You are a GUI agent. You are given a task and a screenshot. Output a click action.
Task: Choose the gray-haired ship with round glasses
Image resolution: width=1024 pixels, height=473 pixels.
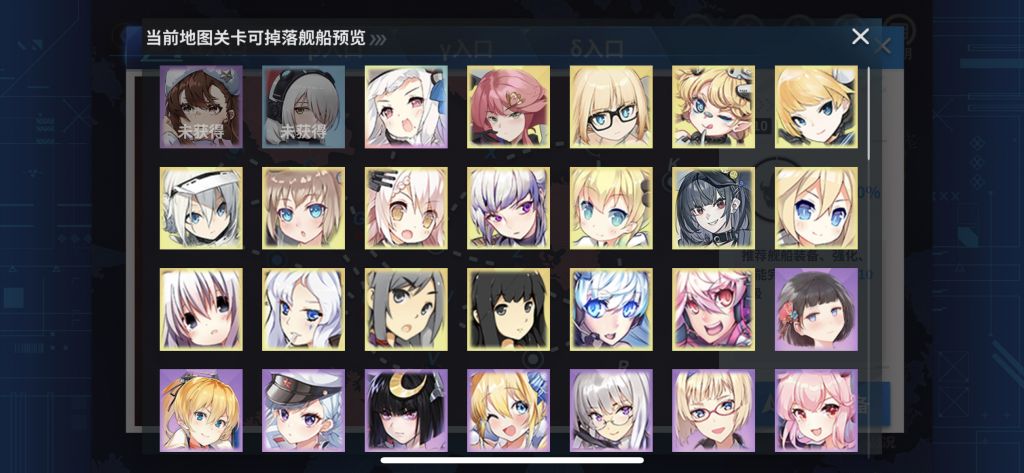[x=611, y=410]
